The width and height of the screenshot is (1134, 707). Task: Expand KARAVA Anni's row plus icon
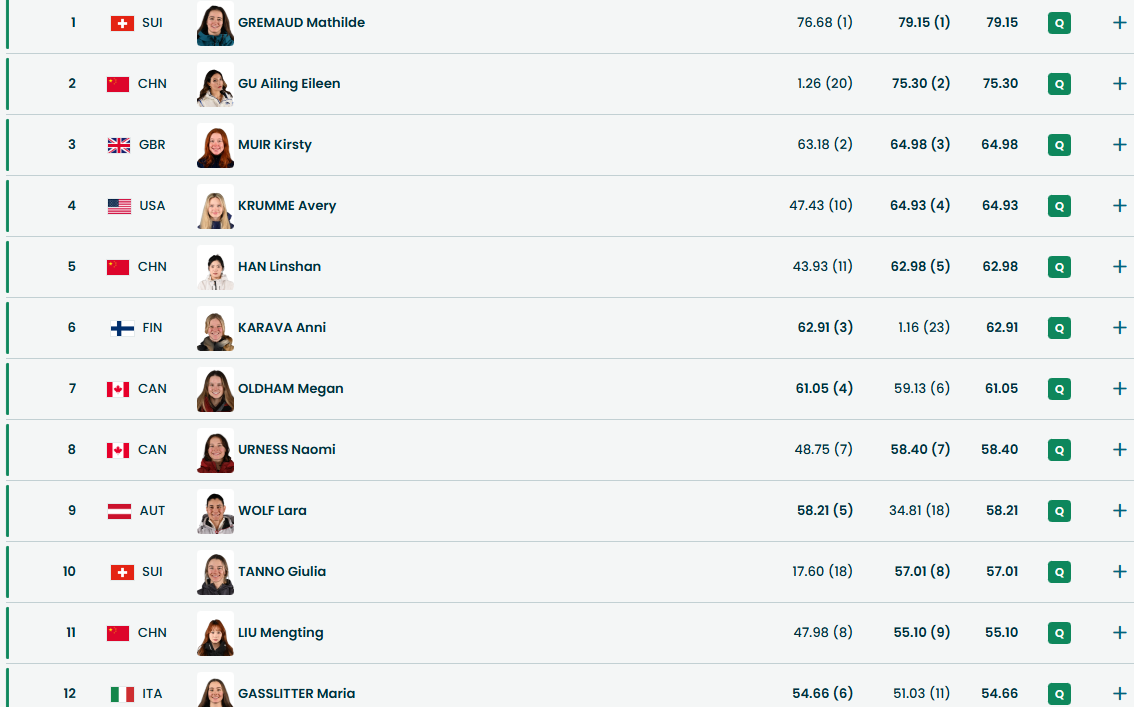click(1119, 328)
